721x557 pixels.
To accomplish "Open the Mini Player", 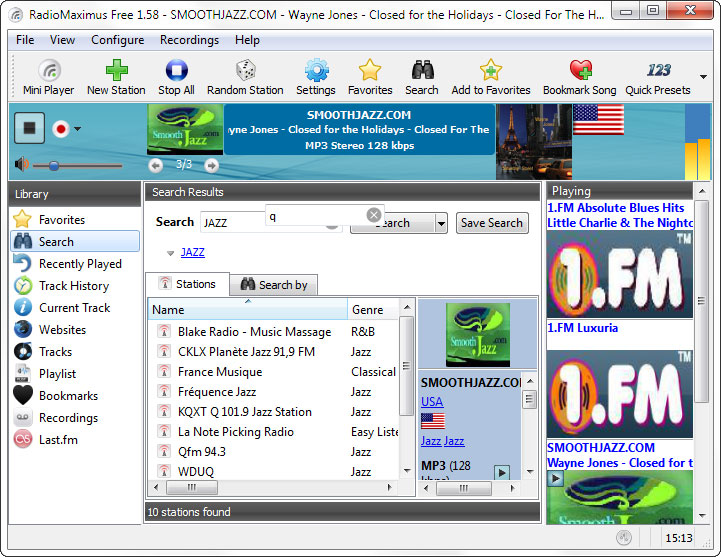I will click(x=49, y=77).
